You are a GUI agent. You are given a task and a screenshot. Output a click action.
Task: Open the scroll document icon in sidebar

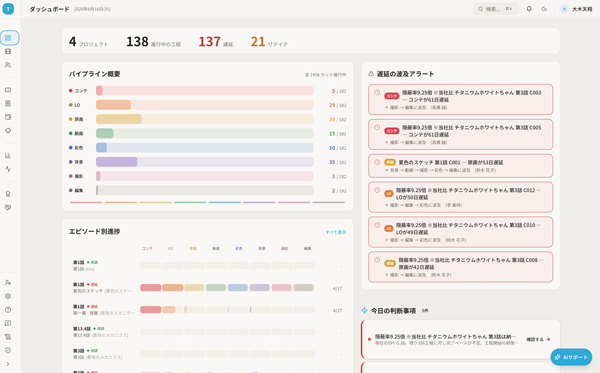8,337
